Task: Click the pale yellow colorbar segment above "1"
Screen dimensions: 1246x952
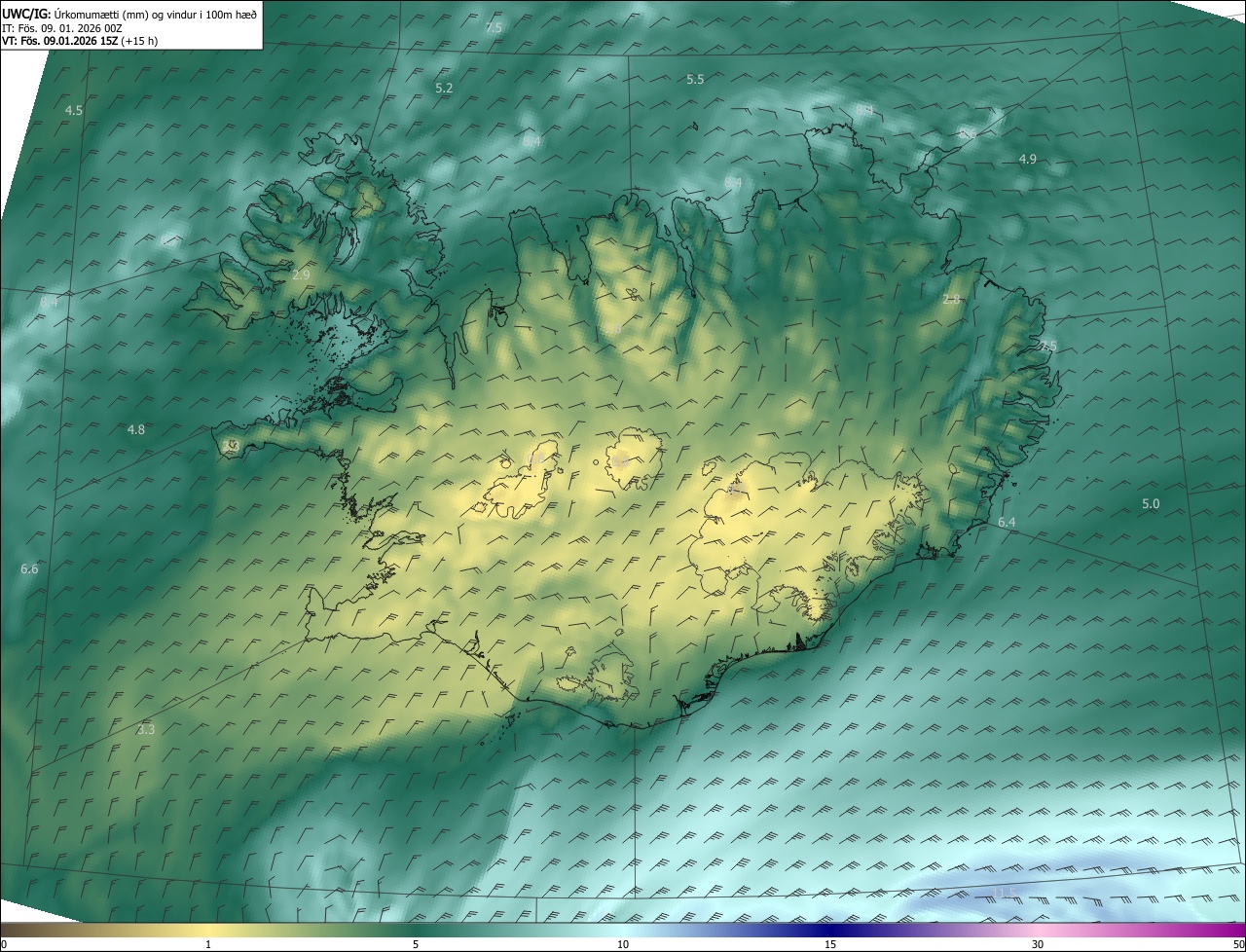Action: (208, 930)
